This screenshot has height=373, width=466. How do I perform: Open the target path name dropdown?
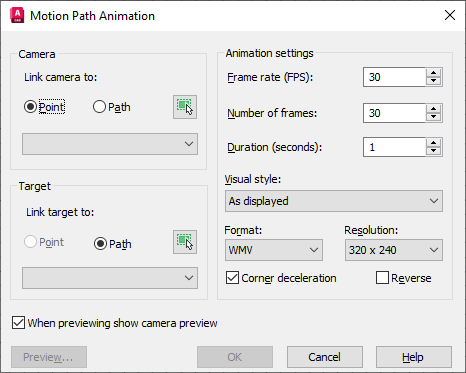click(110, 278)
